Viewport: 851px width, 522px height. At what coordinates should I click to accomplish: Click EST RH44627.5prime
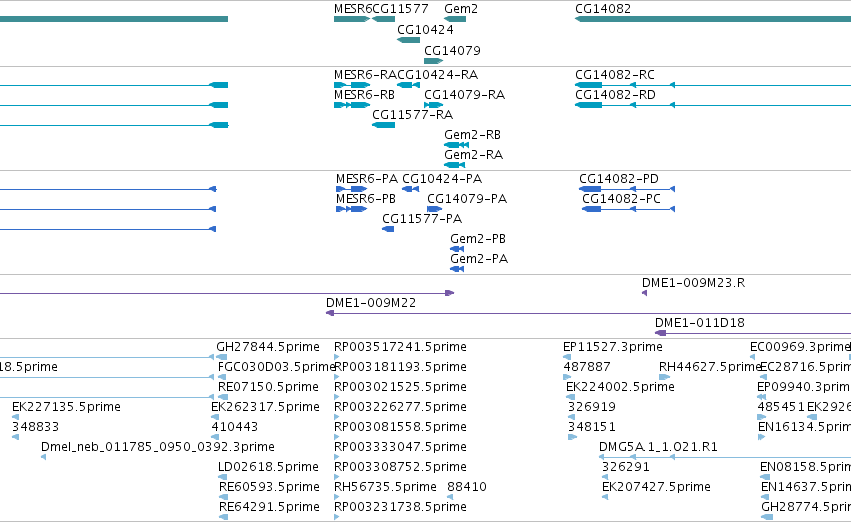pyautogui.click(x=710, y=367)
